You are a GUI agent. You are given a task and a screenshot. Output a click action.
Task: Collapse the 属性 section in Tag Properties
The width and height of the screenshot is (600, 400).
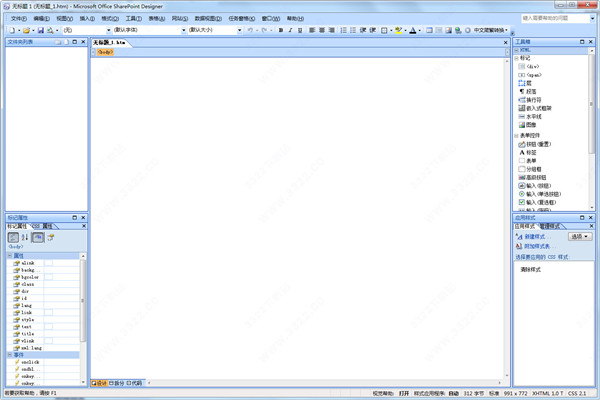[10, 256]
